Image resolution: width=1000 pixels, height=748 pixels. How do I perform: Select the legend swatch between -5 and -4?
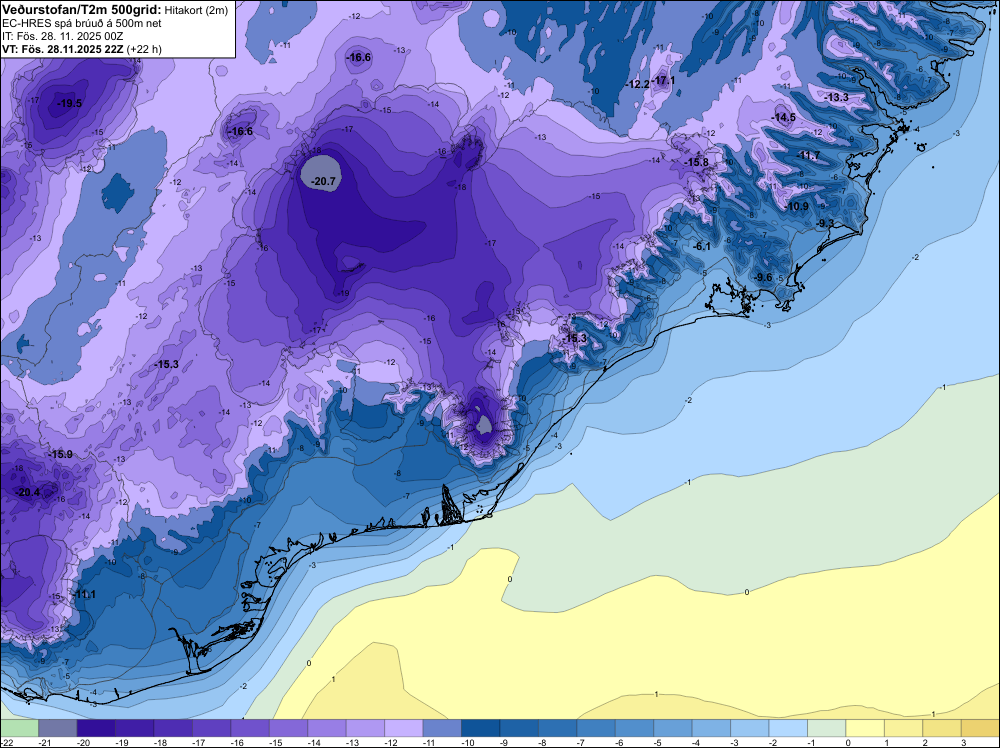[673, 728]
